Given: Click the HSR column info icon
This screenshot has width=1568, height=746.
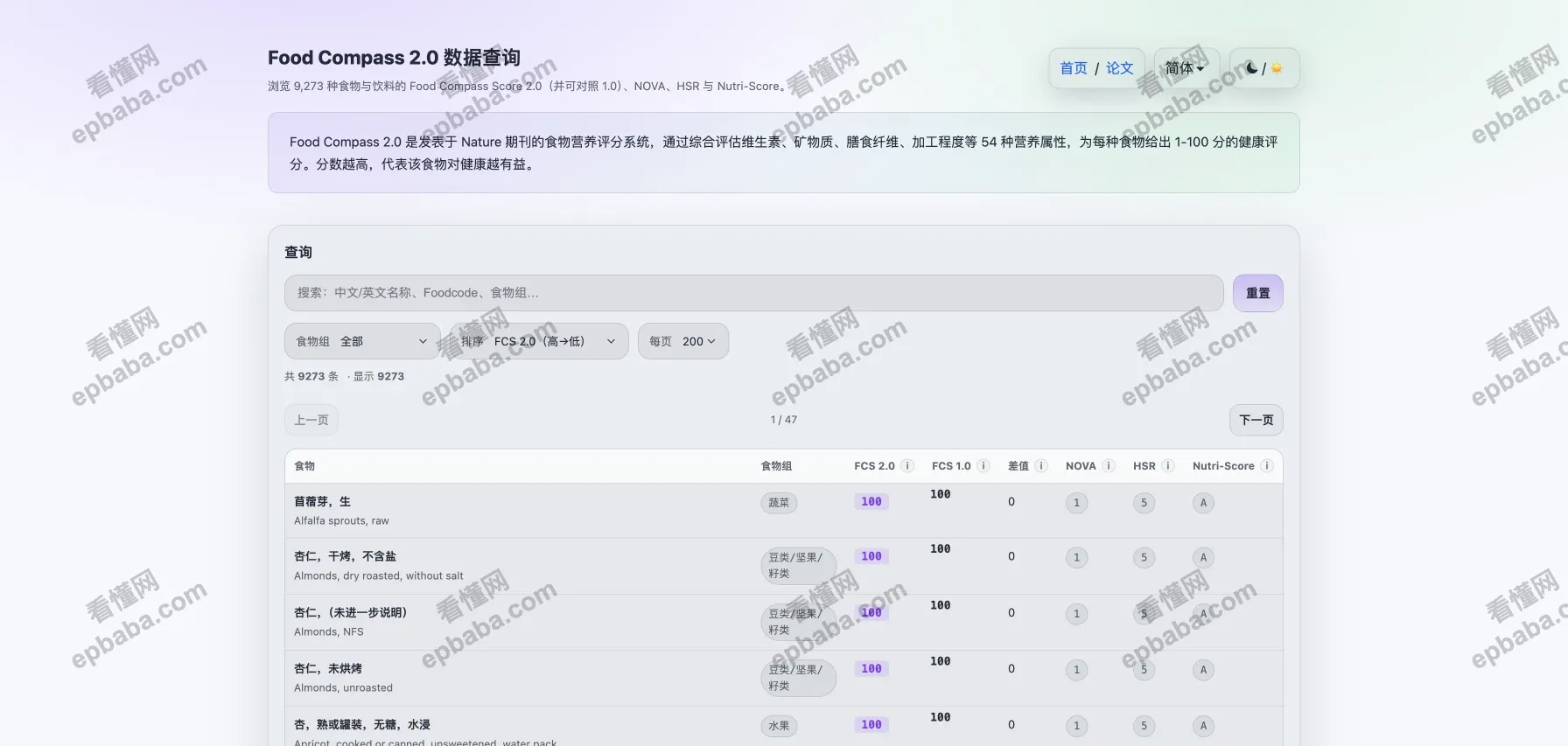Looking at the screenshot, I should coord(1168,466).
